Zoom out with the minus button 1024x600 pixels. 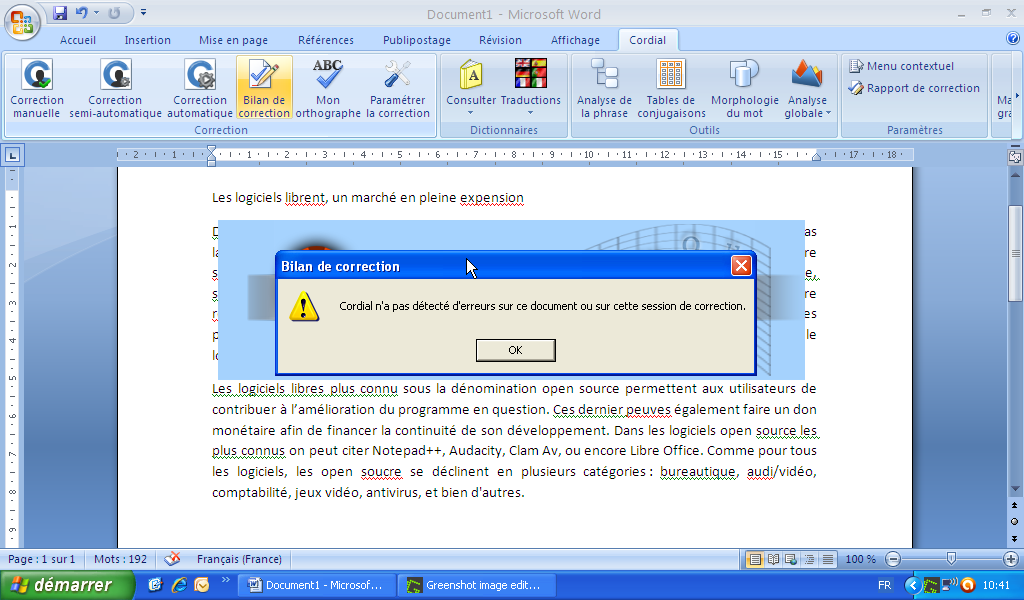(893, 559)
